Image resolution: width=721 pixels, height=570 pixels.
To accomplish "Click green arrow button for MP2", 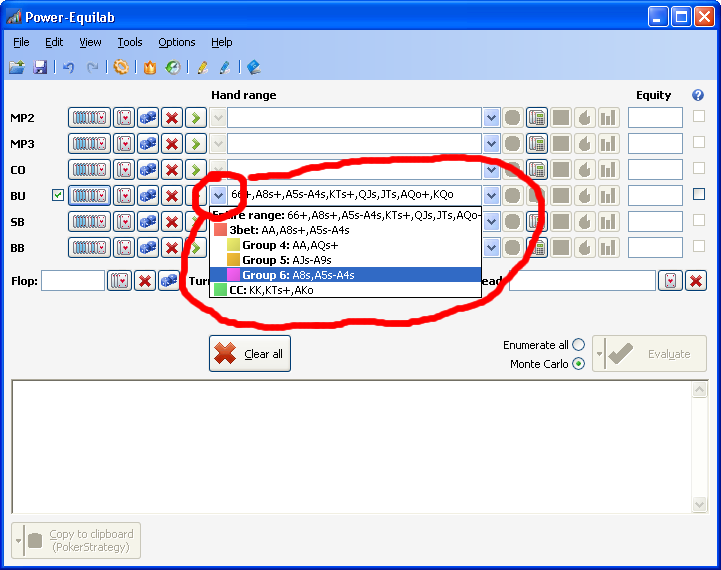I will [196, 118].
